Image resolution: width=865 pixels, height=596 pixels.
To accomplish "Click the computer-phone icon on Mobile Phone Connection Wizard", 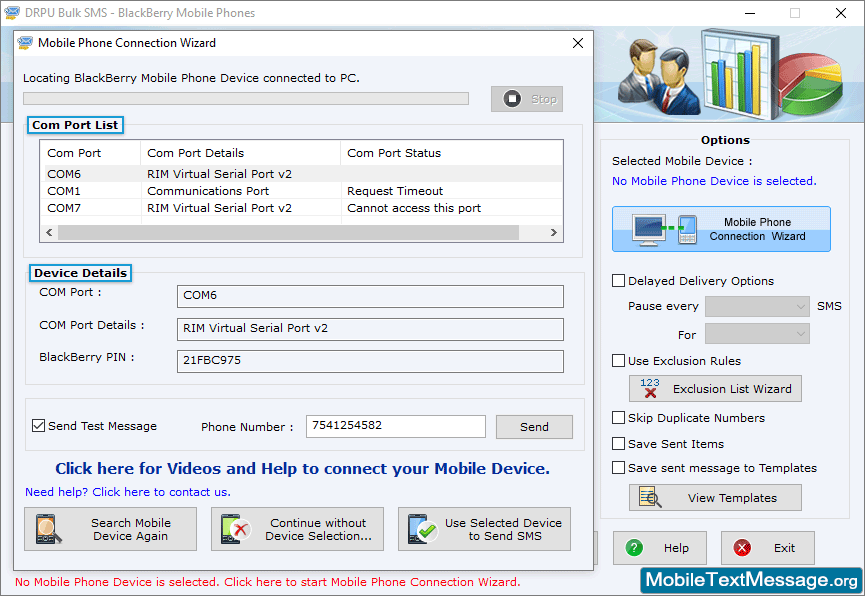I will click(x=665, y=230).
